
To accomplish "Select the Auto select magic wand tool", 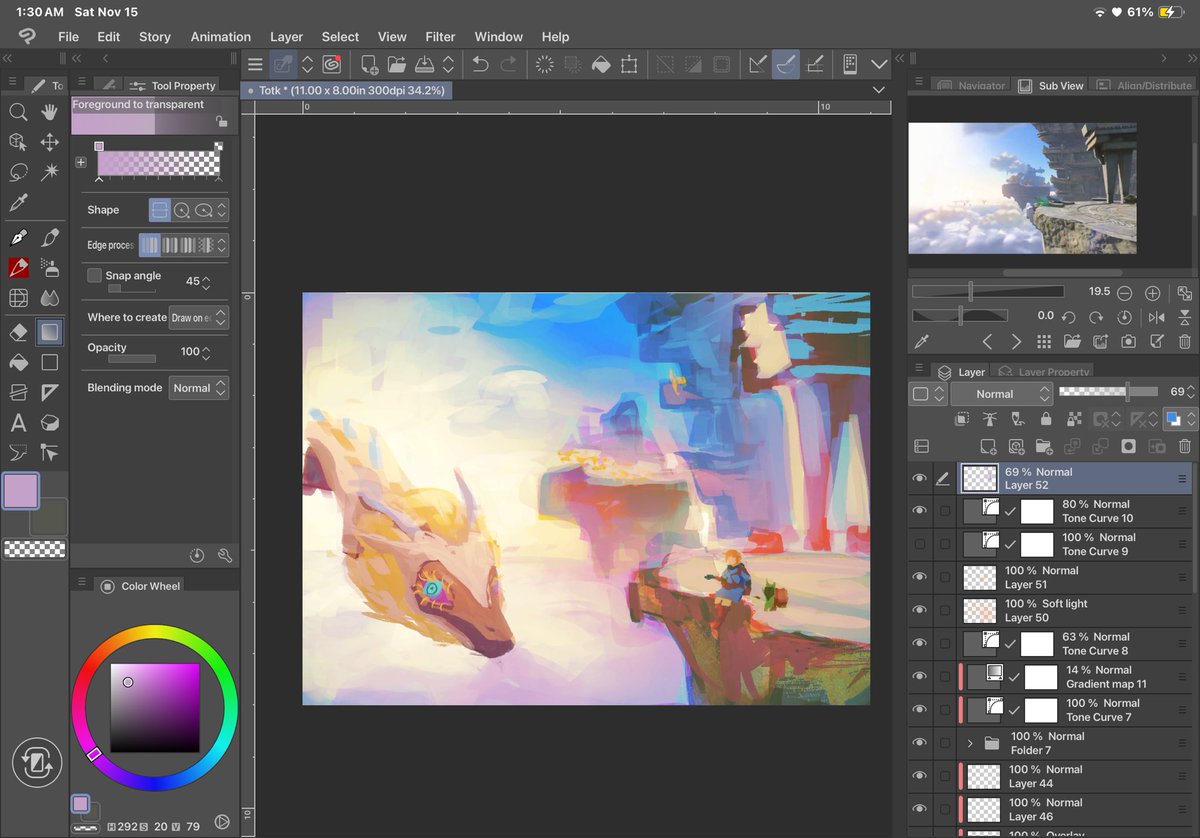I will (50, 172).
